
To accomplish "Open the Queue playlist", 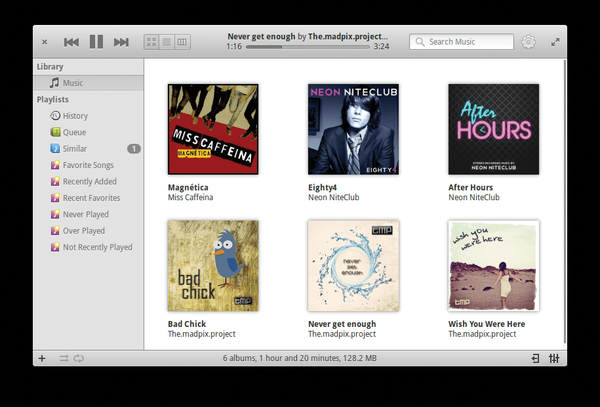I will (88, 132).
